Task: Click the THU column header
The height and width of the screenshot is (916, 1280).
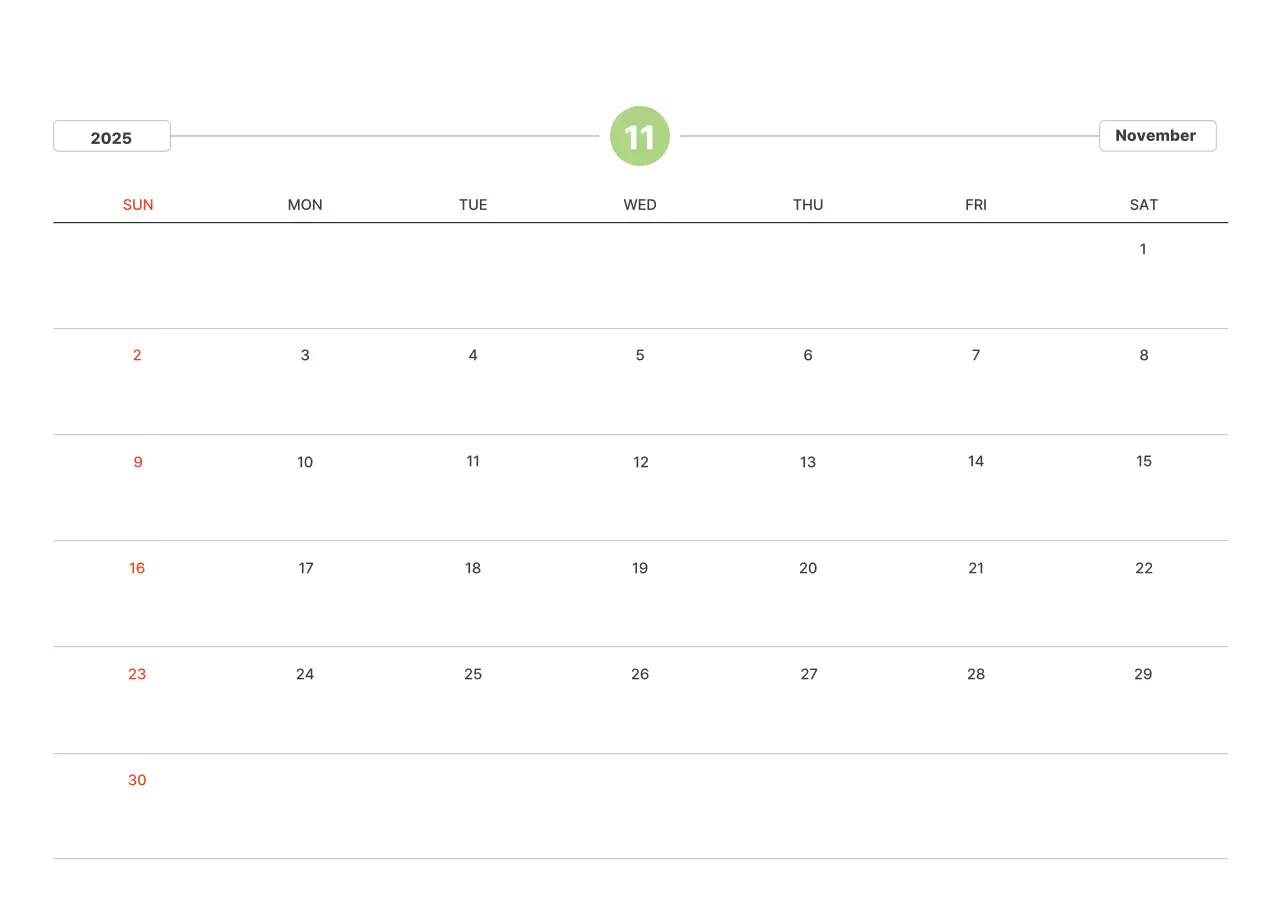Action: pyautogui.click(x=808, y=205)
